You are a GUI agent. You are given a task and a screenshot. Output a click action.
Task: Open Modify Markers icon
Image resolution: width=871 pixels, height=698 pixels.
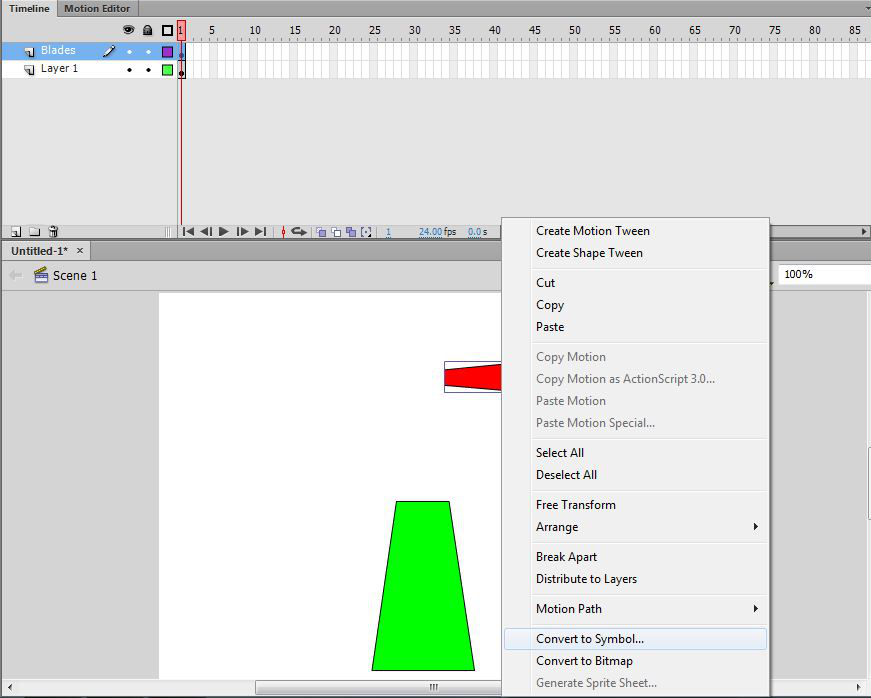point(366,232)
